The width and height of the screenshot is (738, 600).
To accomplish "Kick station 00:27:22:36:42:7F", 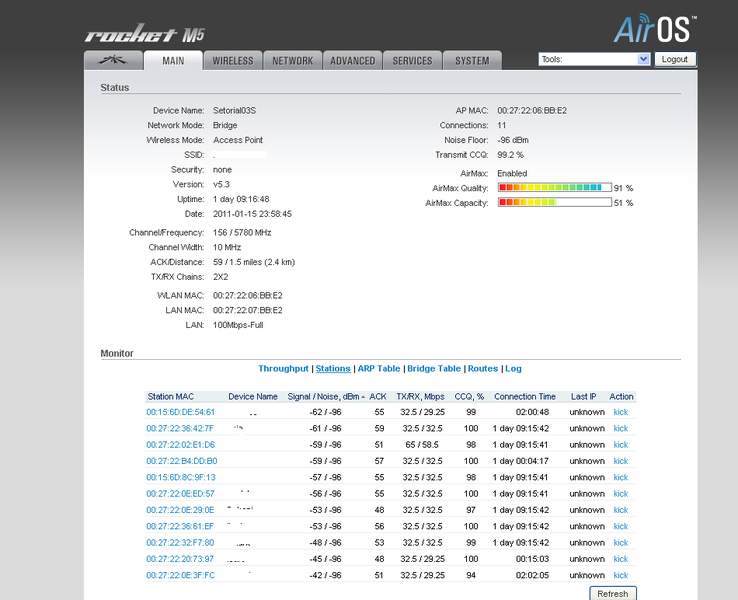I will 620,428.
